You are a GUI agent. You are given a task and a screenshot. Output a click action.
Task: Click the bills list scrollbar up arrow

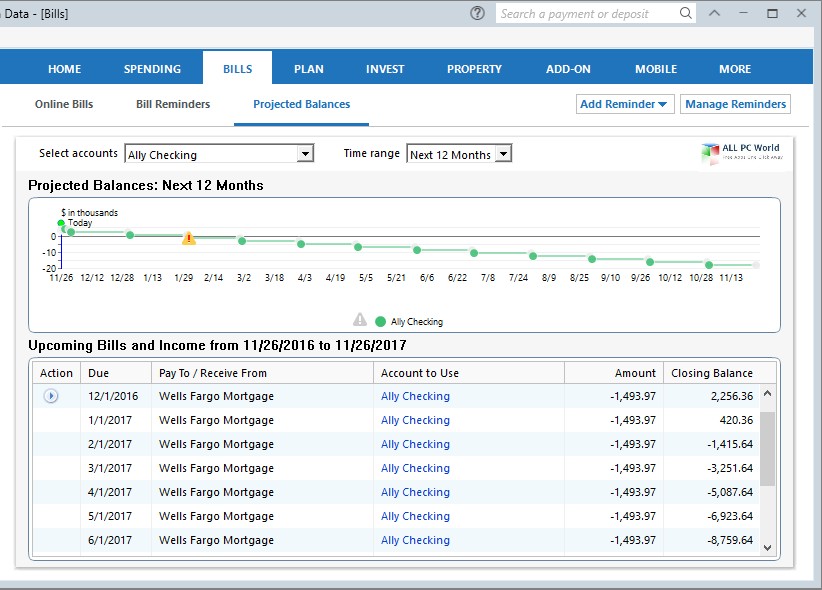point(767,393)
